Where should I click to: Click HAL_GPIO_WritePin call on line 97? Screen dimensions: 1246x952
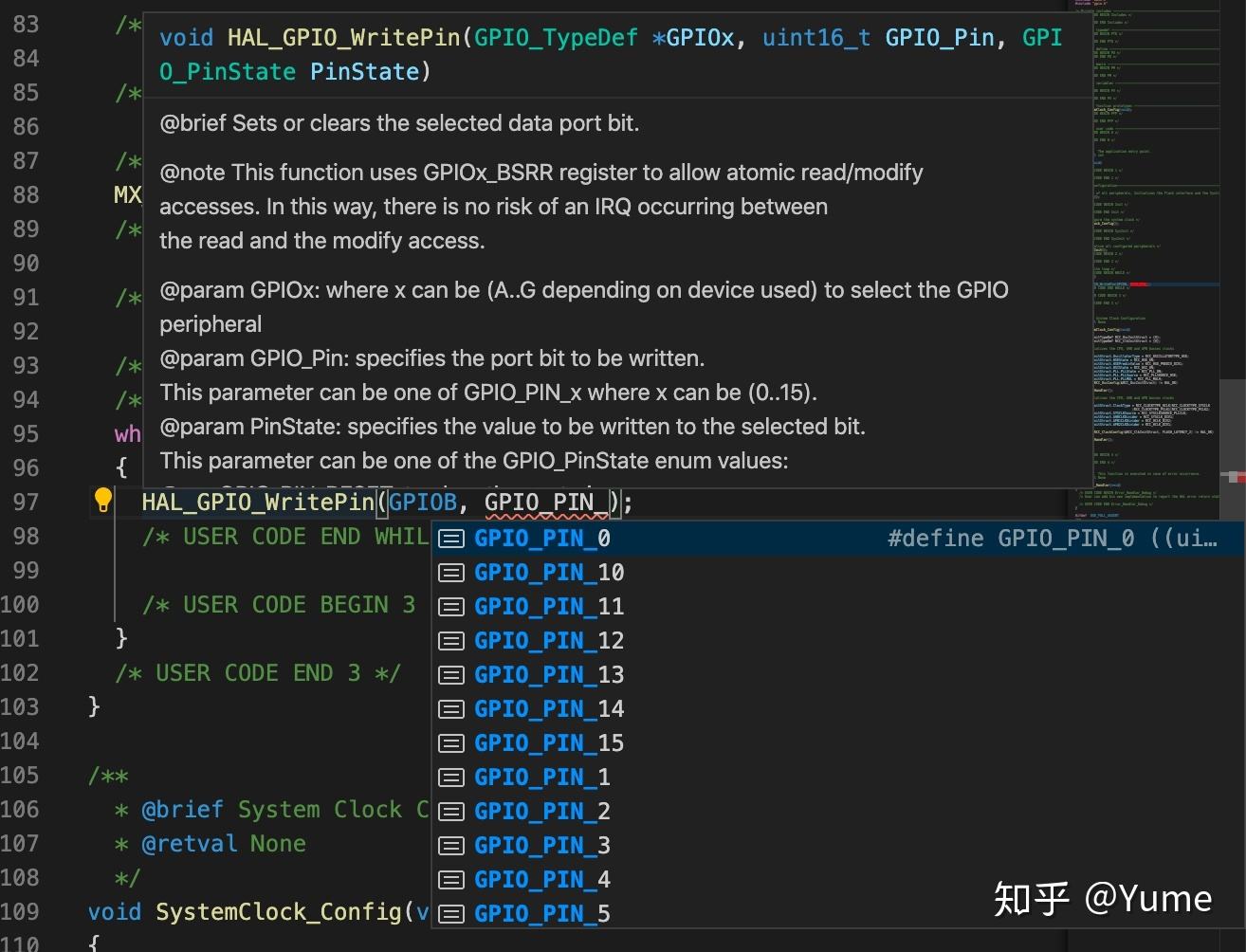pos(258,502)
